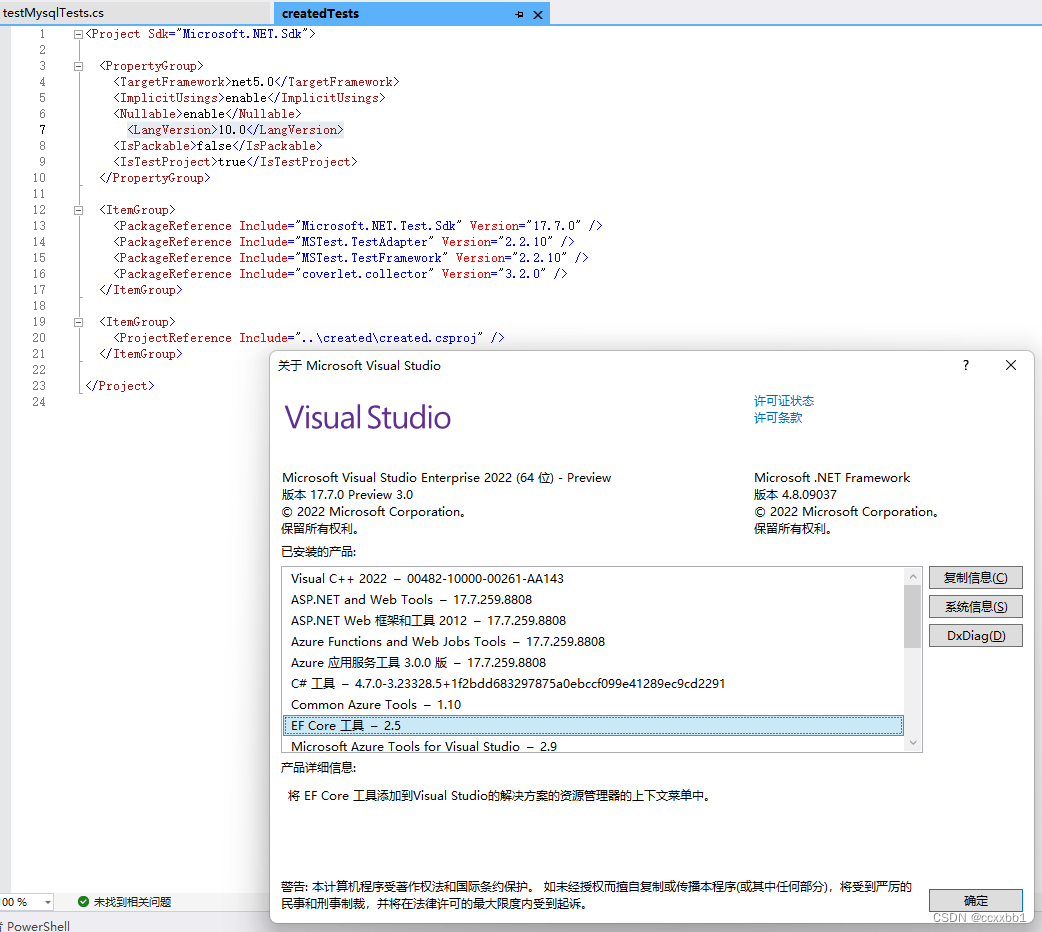Collapse the PropertyGroup block
This screenshot has height=932, width=1042.
pos(78,66)
